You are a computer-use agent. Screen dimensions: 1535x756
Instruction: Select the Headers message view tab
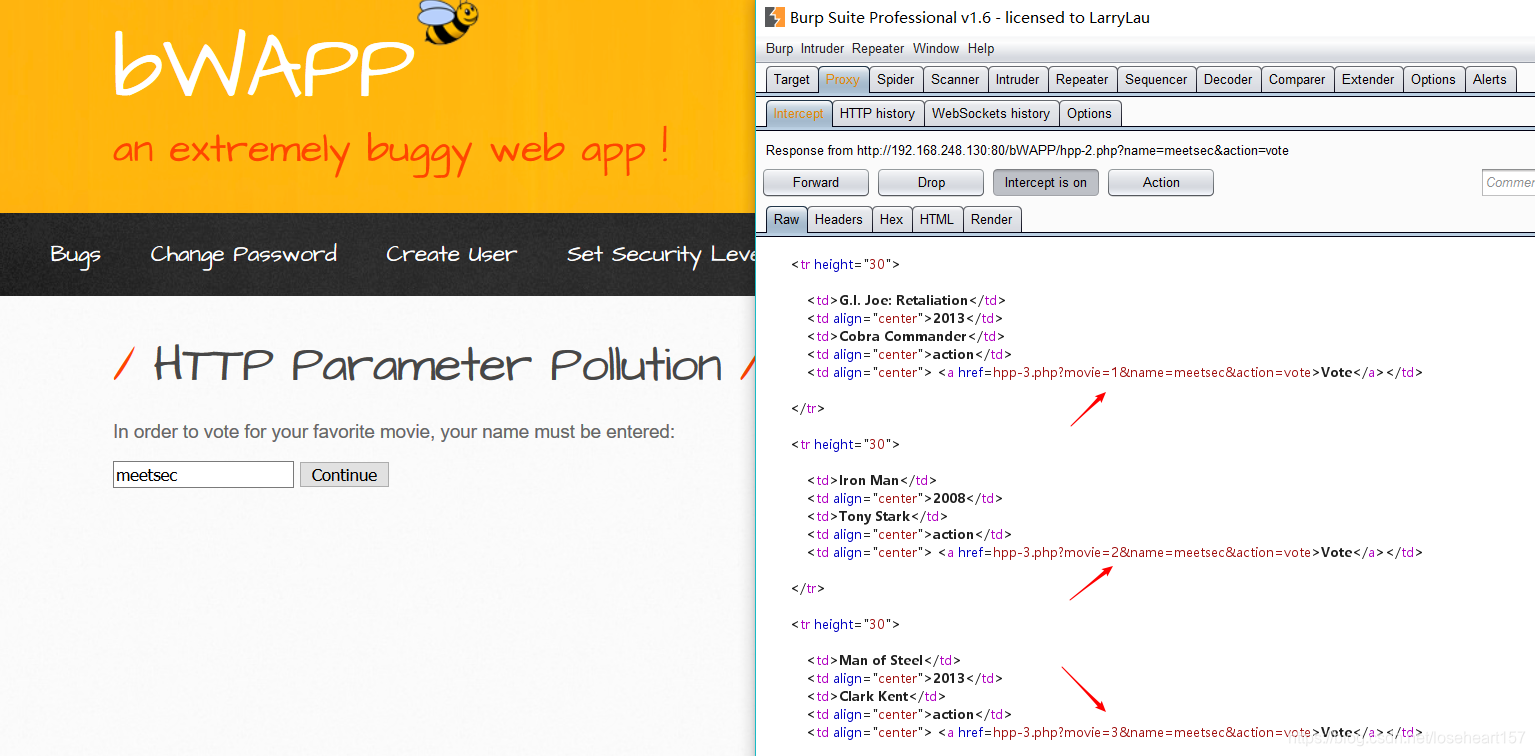[838, 219]
